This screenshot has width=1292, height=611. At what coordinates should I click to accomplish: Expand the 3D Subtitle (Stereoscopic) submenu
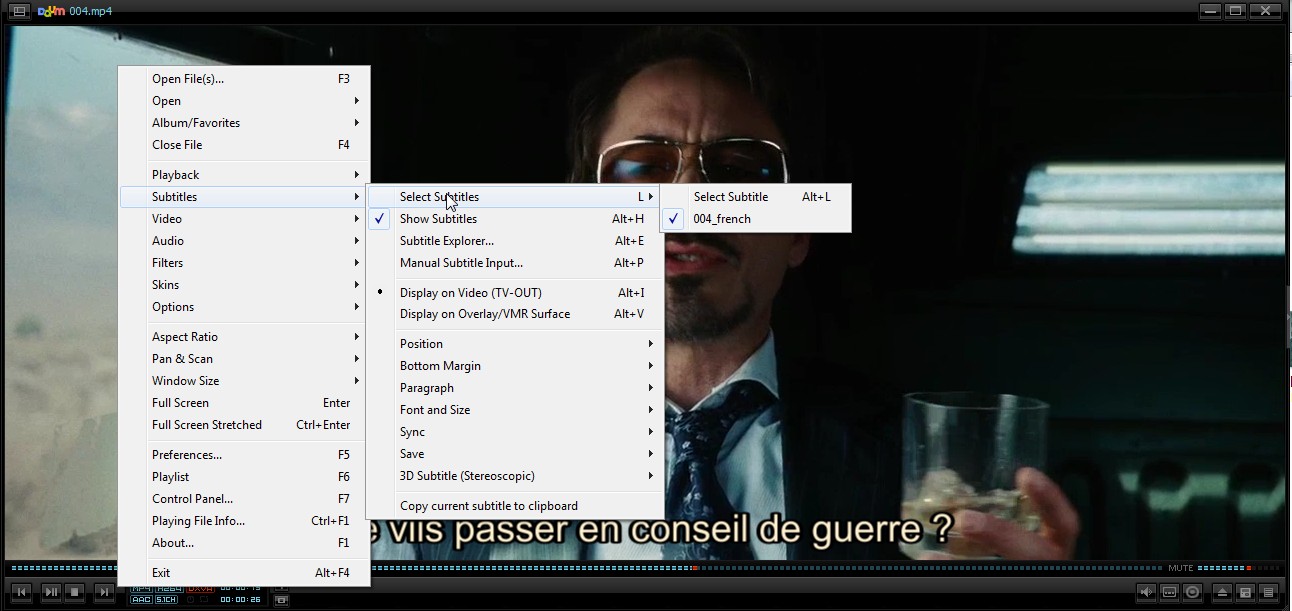click(x=514, y=476)
